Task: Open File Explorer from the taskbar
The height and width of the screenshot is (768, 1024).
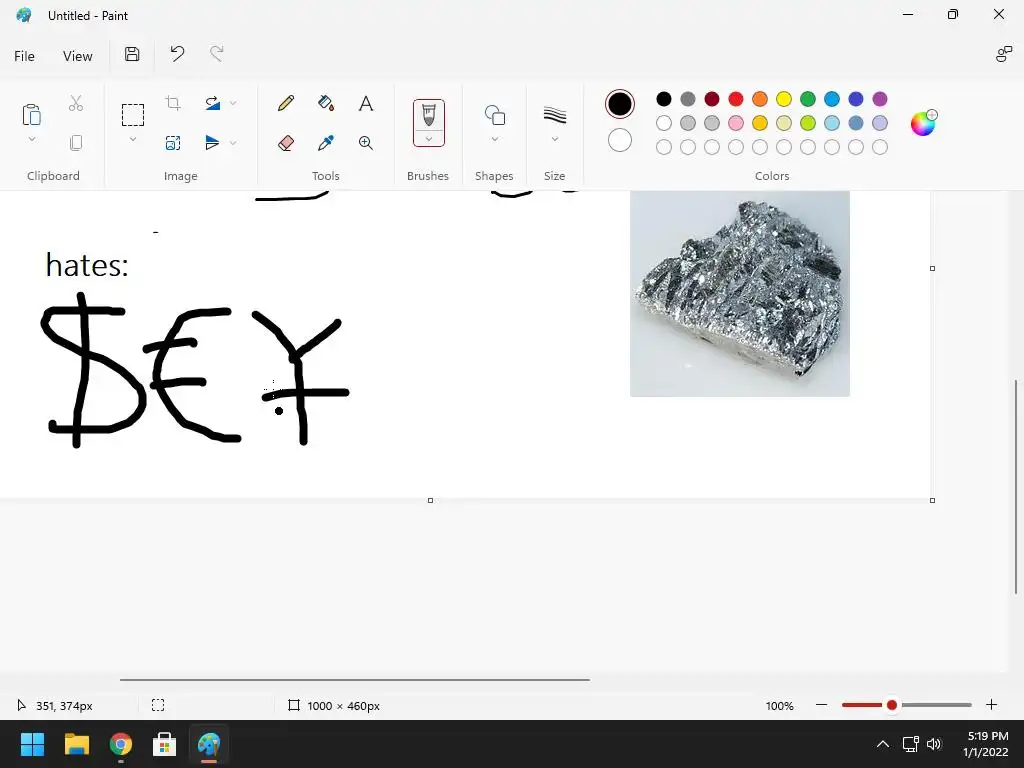Action: [x=76, y=744]
